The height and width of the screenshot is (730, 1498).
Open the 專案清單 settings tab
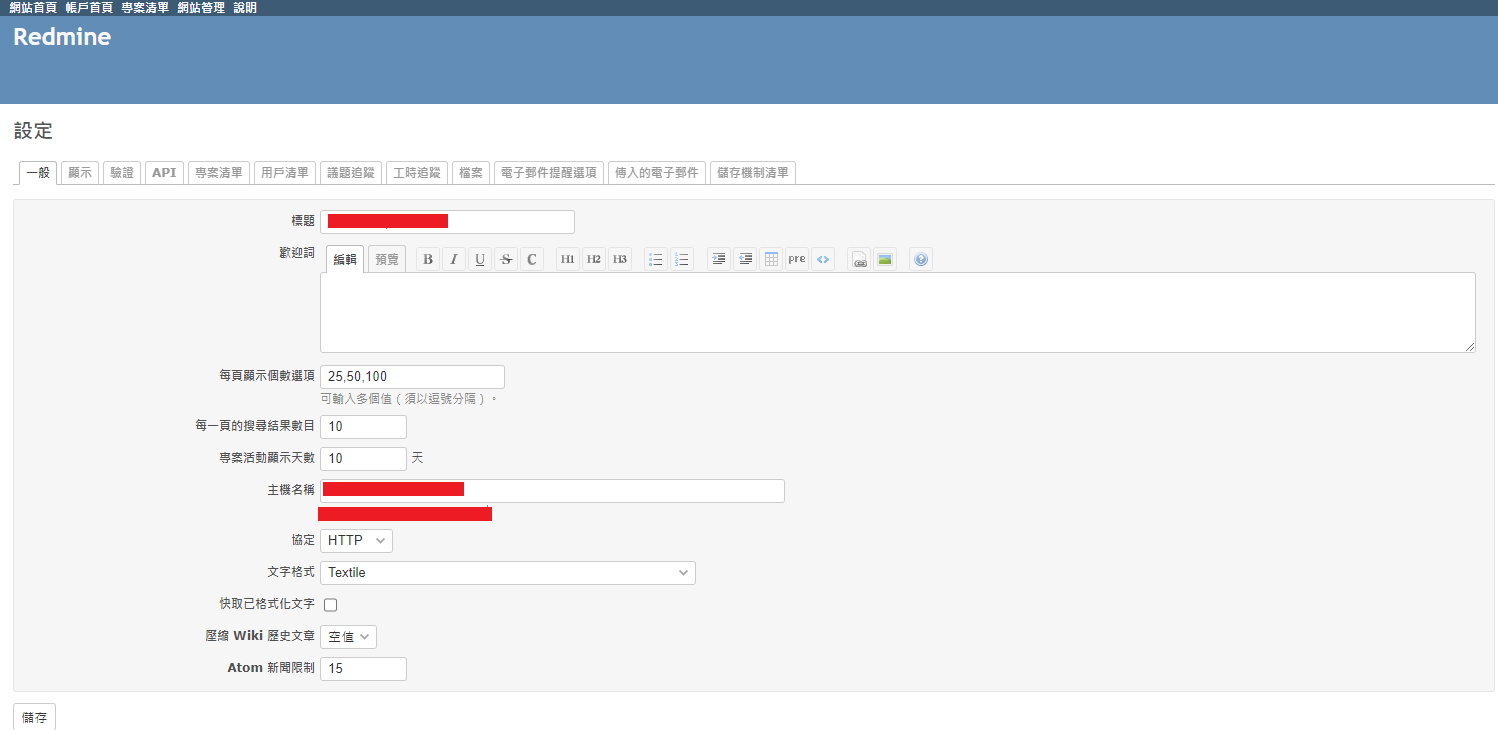(219, 173)
